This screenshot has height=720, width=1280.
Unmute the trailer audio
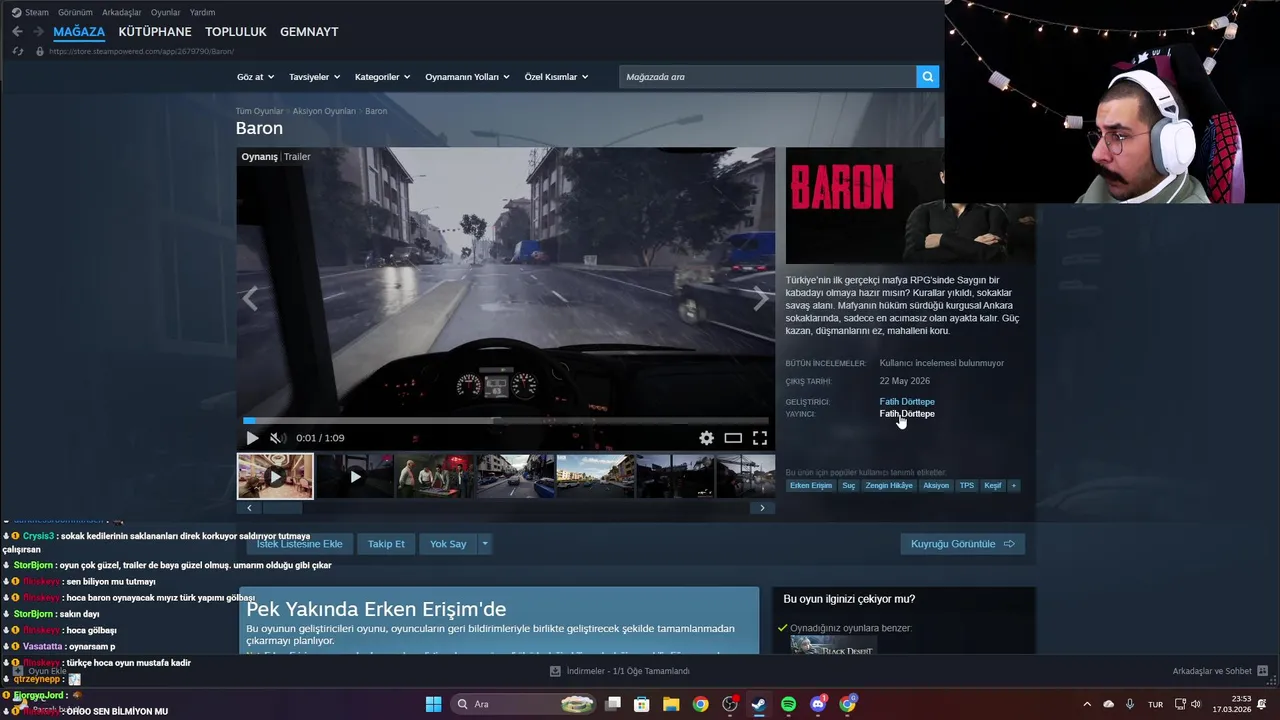(x=277, y=438)
